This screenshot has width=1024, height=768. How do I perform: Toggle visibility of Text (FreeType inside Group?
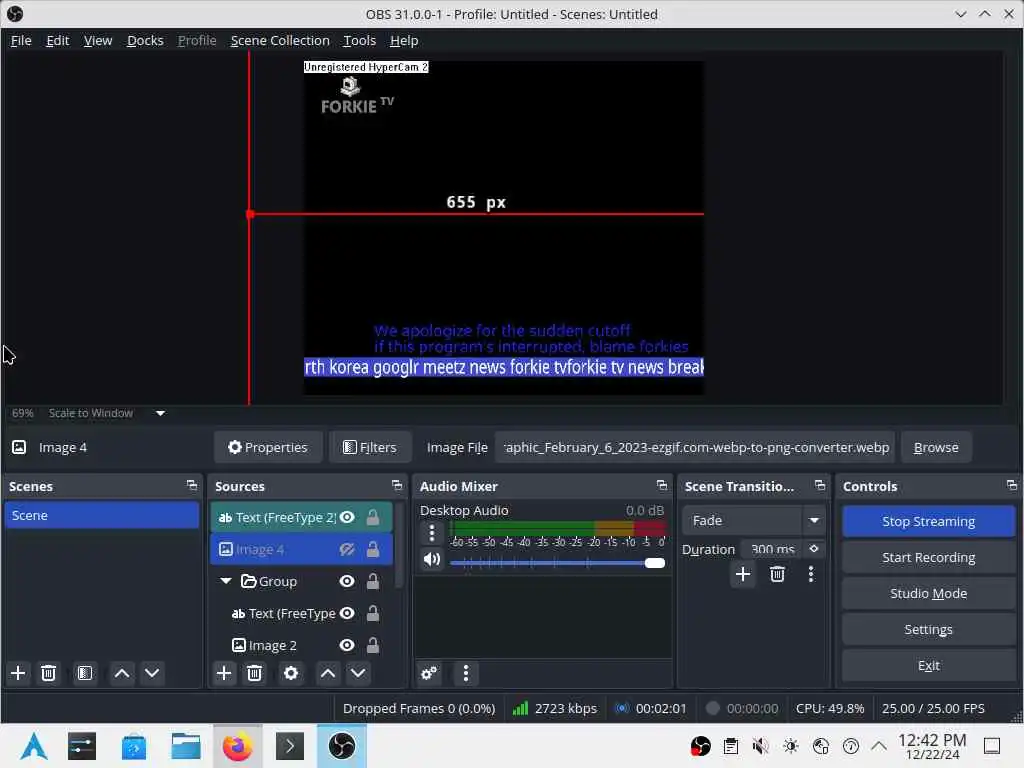click(347, 613)
